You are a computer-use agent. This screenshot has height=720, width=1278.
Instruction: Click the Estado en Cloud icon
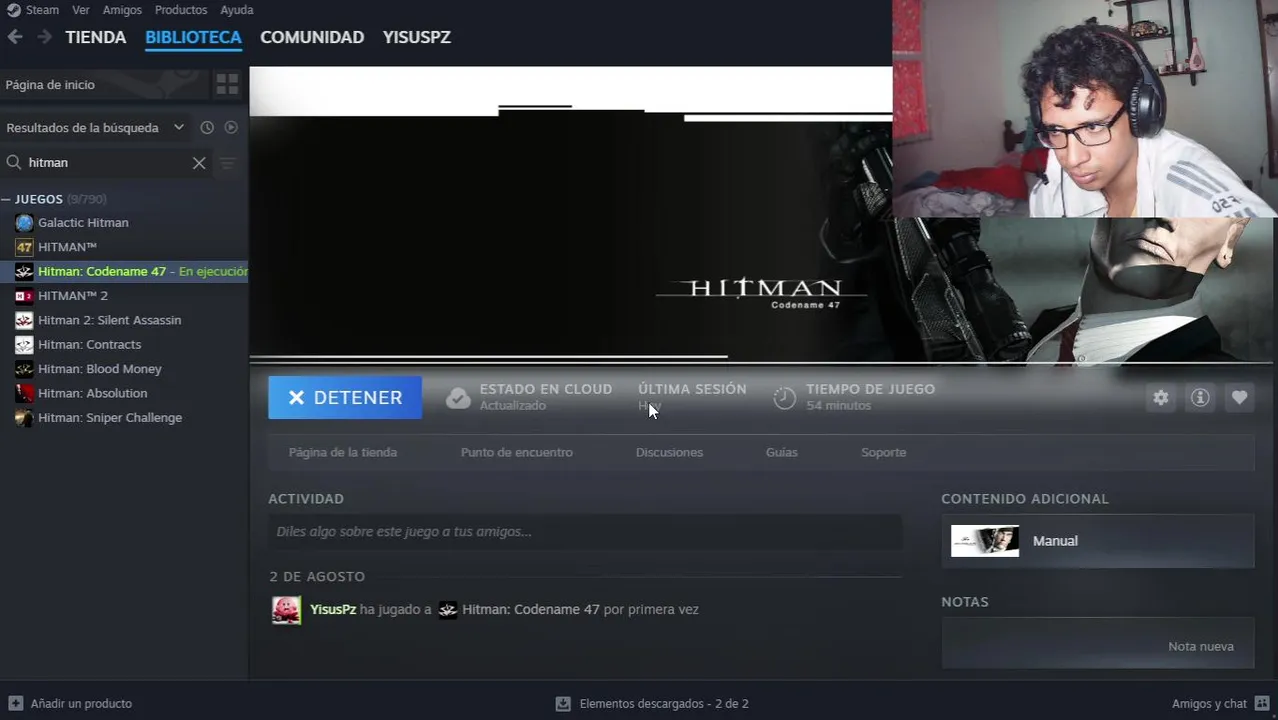coord(458,398)
